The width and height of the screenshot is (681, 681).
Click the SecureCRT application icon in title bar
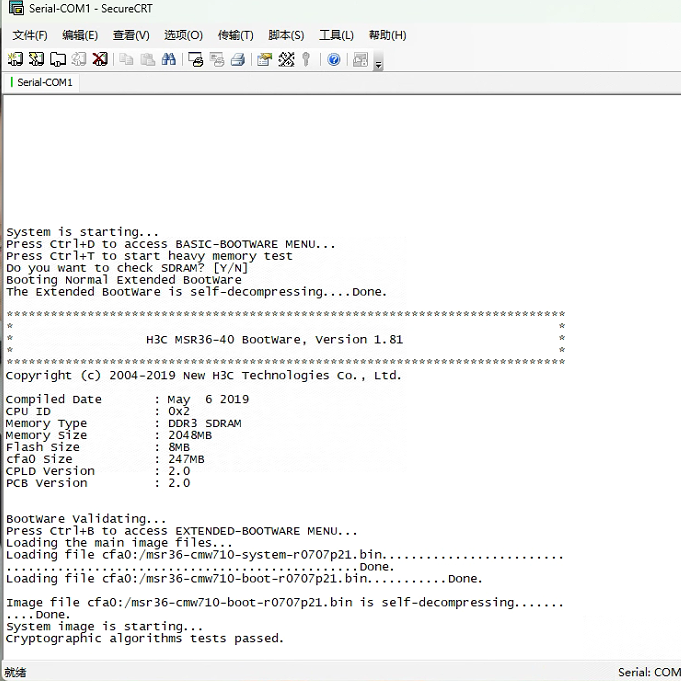[17, 8]
